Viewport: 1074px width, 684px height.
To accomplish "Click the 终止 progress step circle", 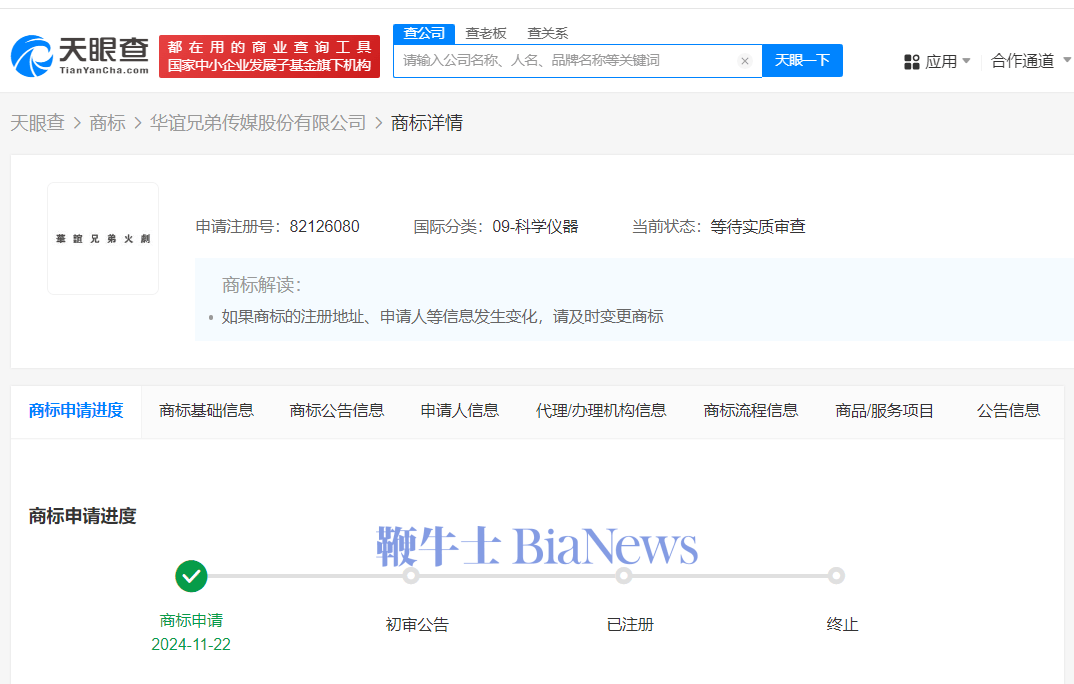I will pos(836,576).
